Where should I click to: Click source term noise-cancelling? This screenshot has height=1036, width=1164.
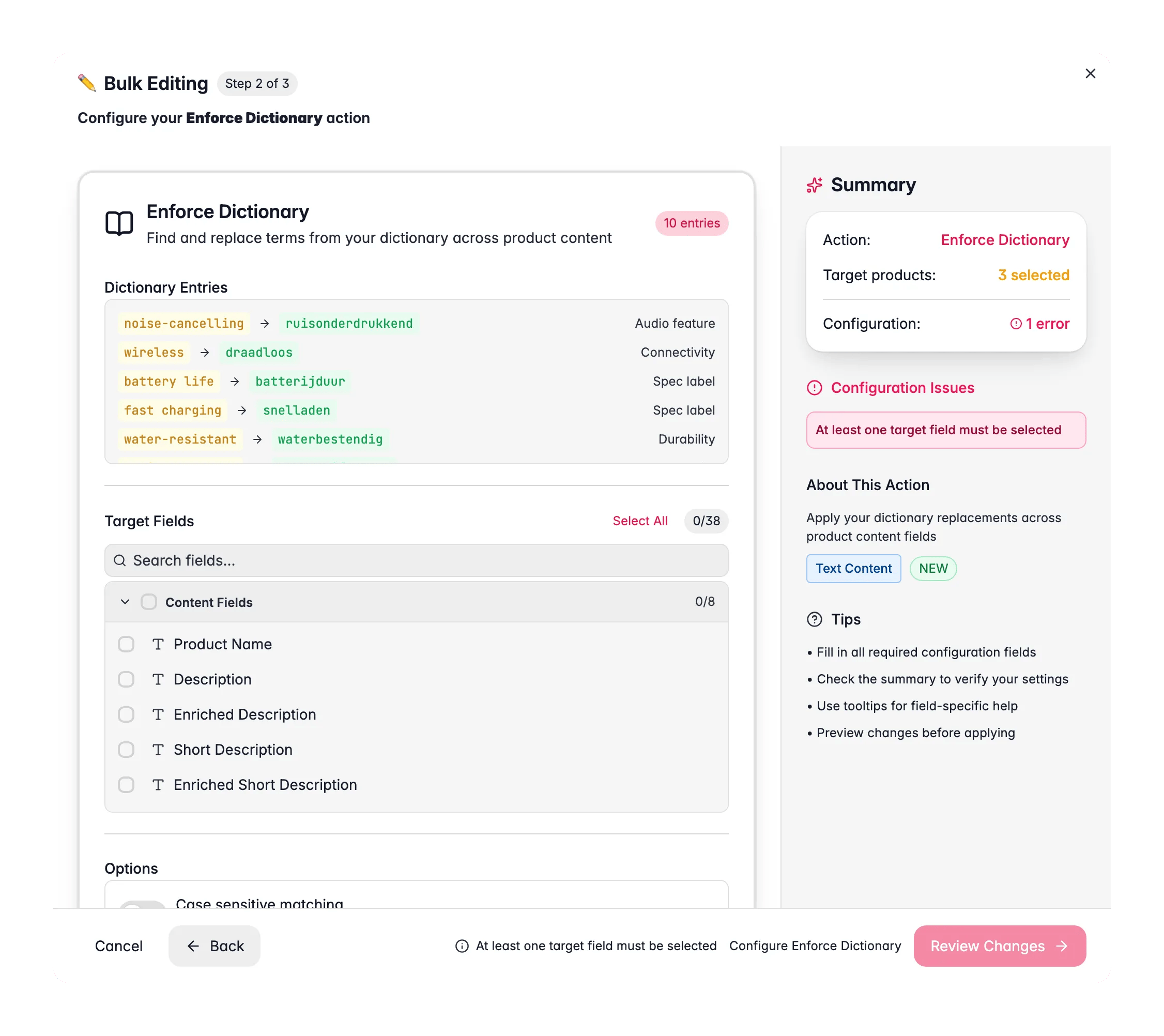click(x=183, y=324)
